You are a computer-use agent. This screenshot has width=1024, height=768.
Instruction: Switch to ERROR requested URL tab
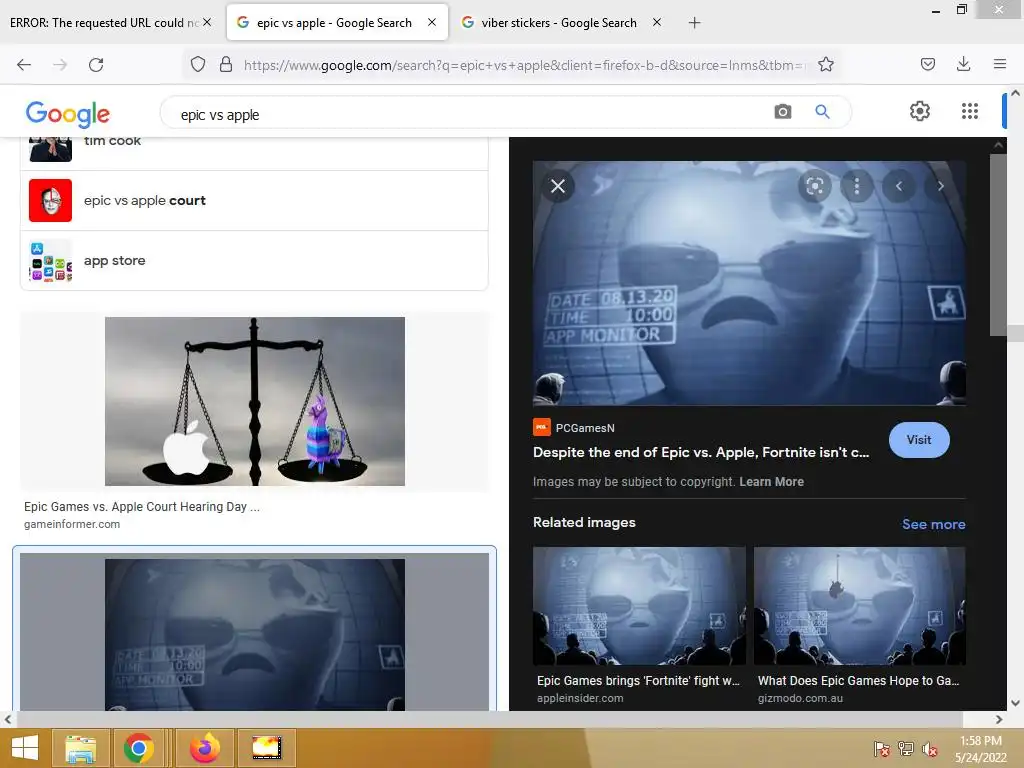point(104,22)
